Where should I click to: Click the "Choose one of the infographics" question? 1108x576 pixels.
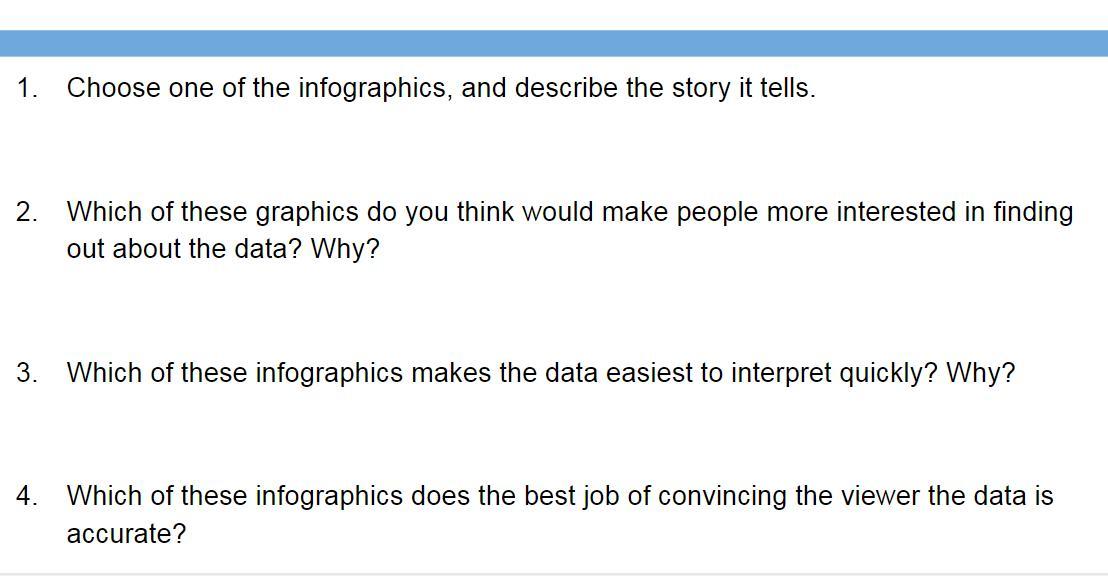pos(440,88)
